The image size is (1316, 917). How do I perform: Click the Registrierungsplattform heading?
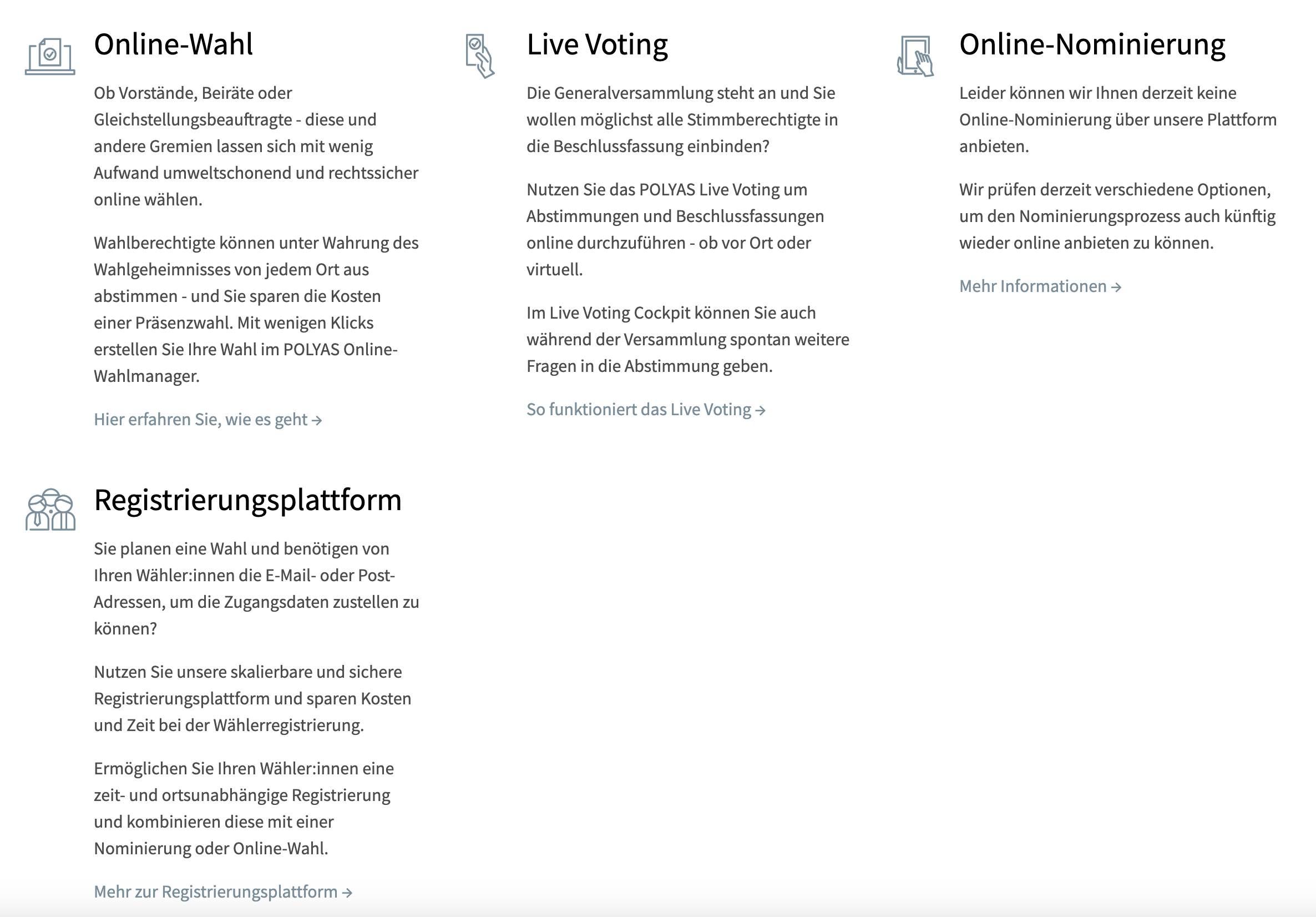[247, 500]
